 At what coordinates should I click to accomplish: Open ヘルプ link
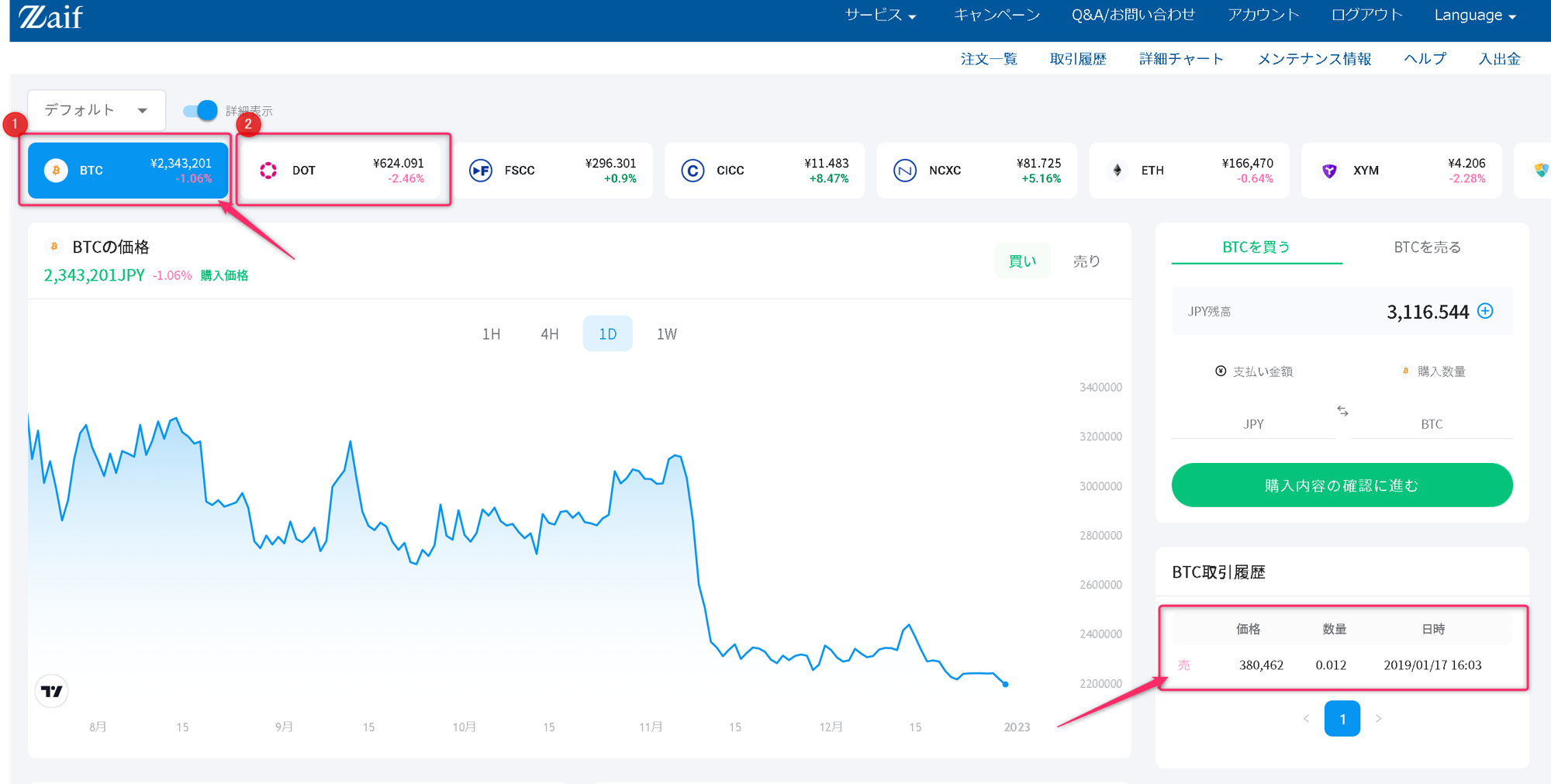(1425, 59)
